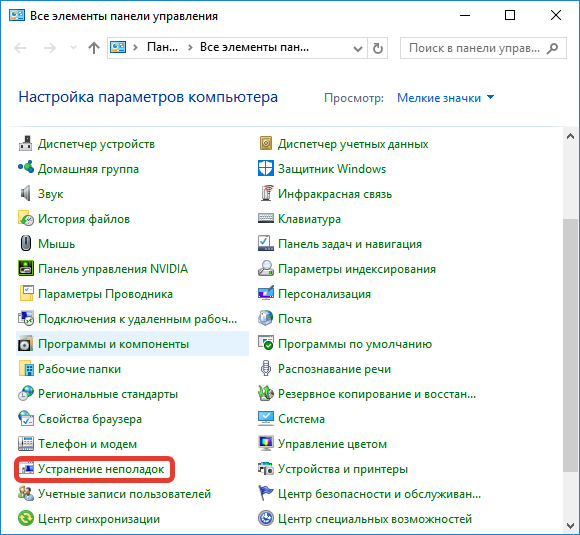This screenshot has height=535, width=580.
Task: Click the Панель управления NVIDIA icon
Action: [26, 269]
